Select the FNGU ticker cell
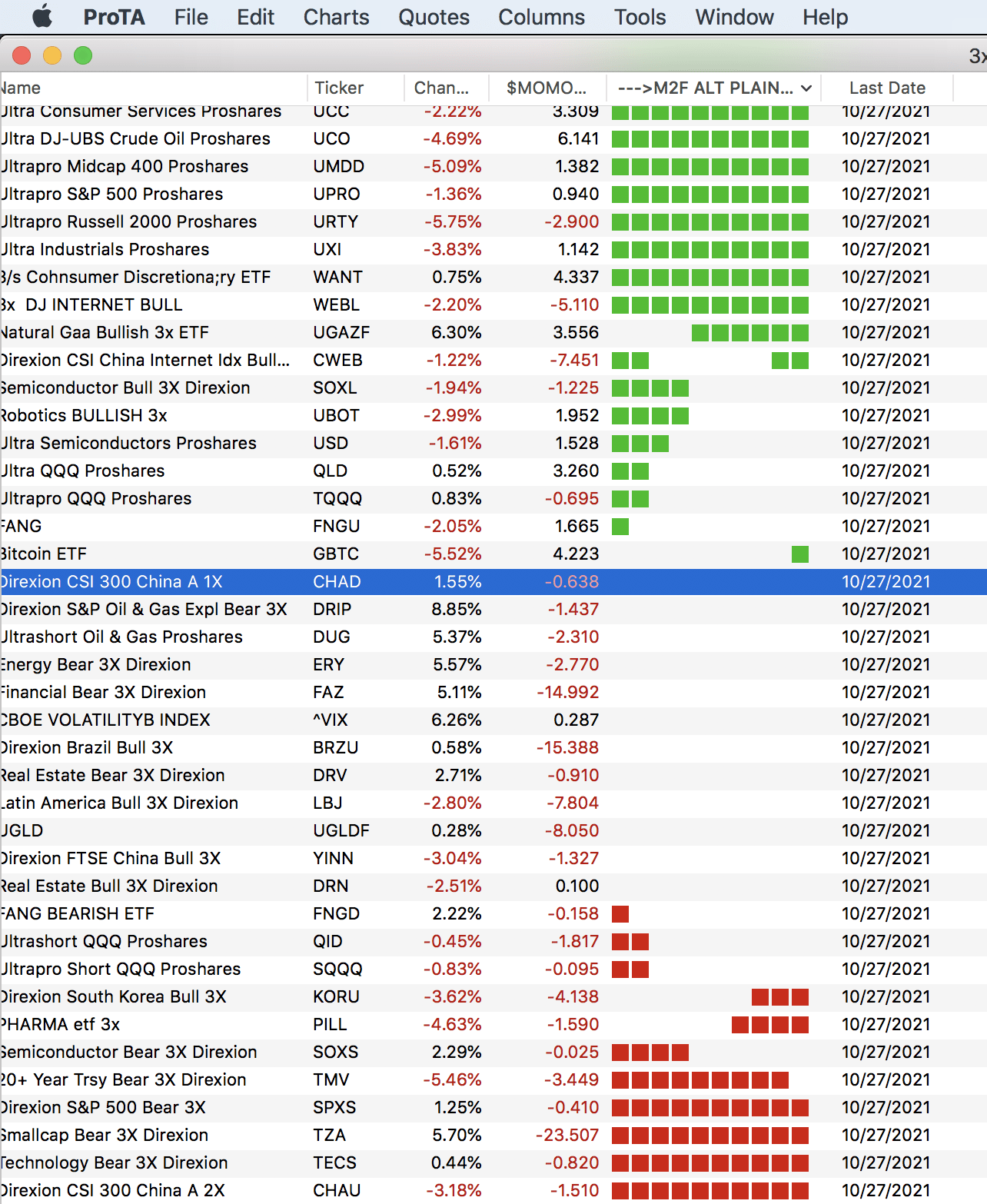The image size is (987, 1204). tap(336, 526)
